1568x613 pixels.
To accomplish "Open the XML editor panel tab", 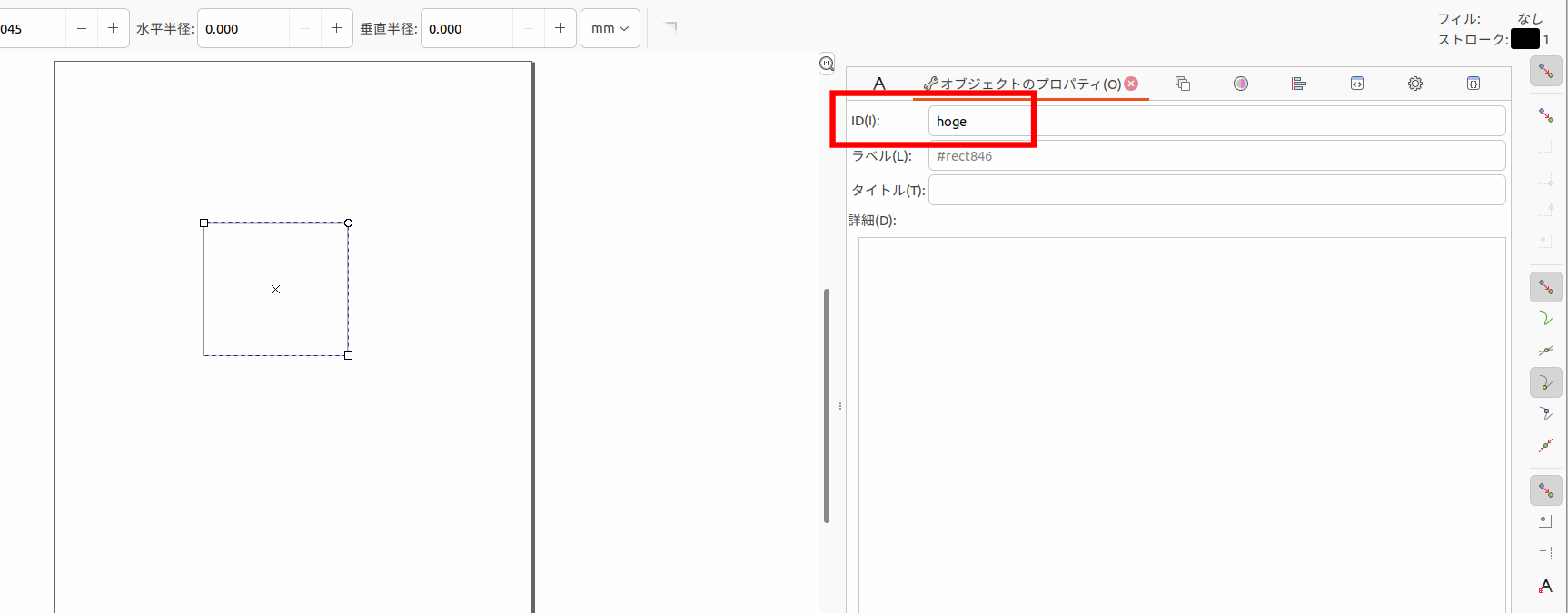I will click(x=1356, y=84).
